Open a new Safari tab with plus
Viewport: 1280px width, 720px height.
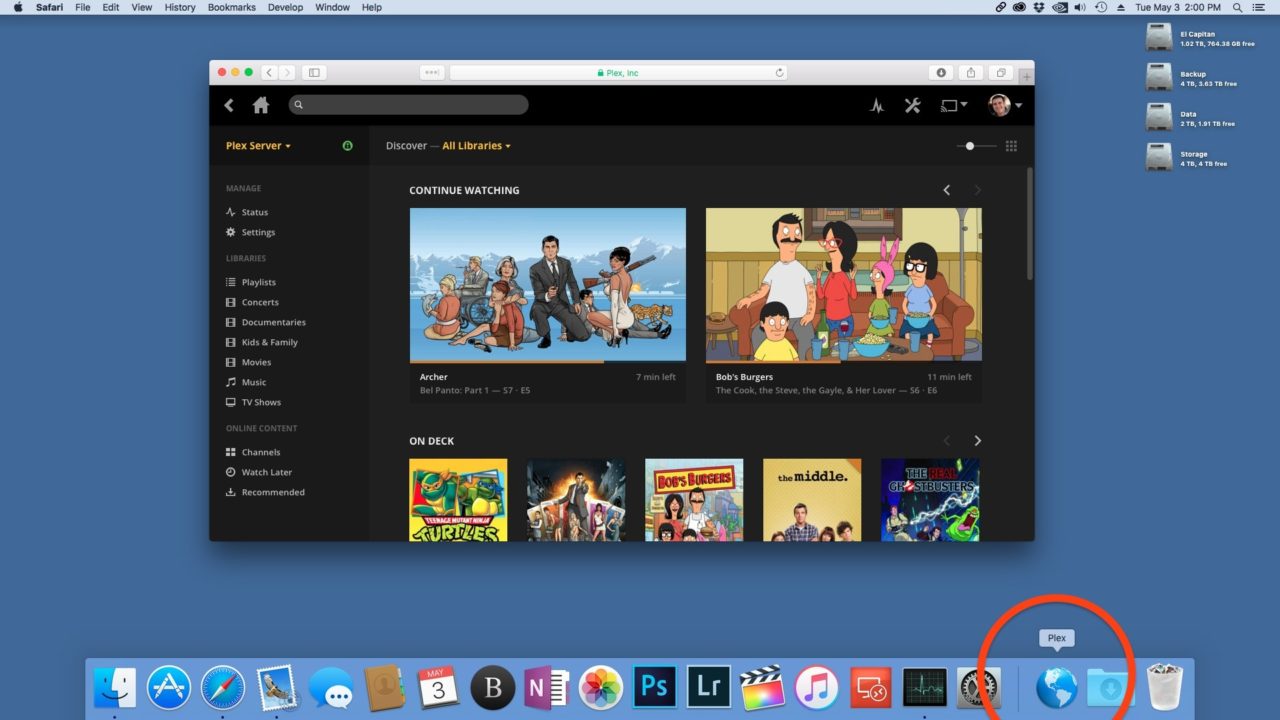1026,77
